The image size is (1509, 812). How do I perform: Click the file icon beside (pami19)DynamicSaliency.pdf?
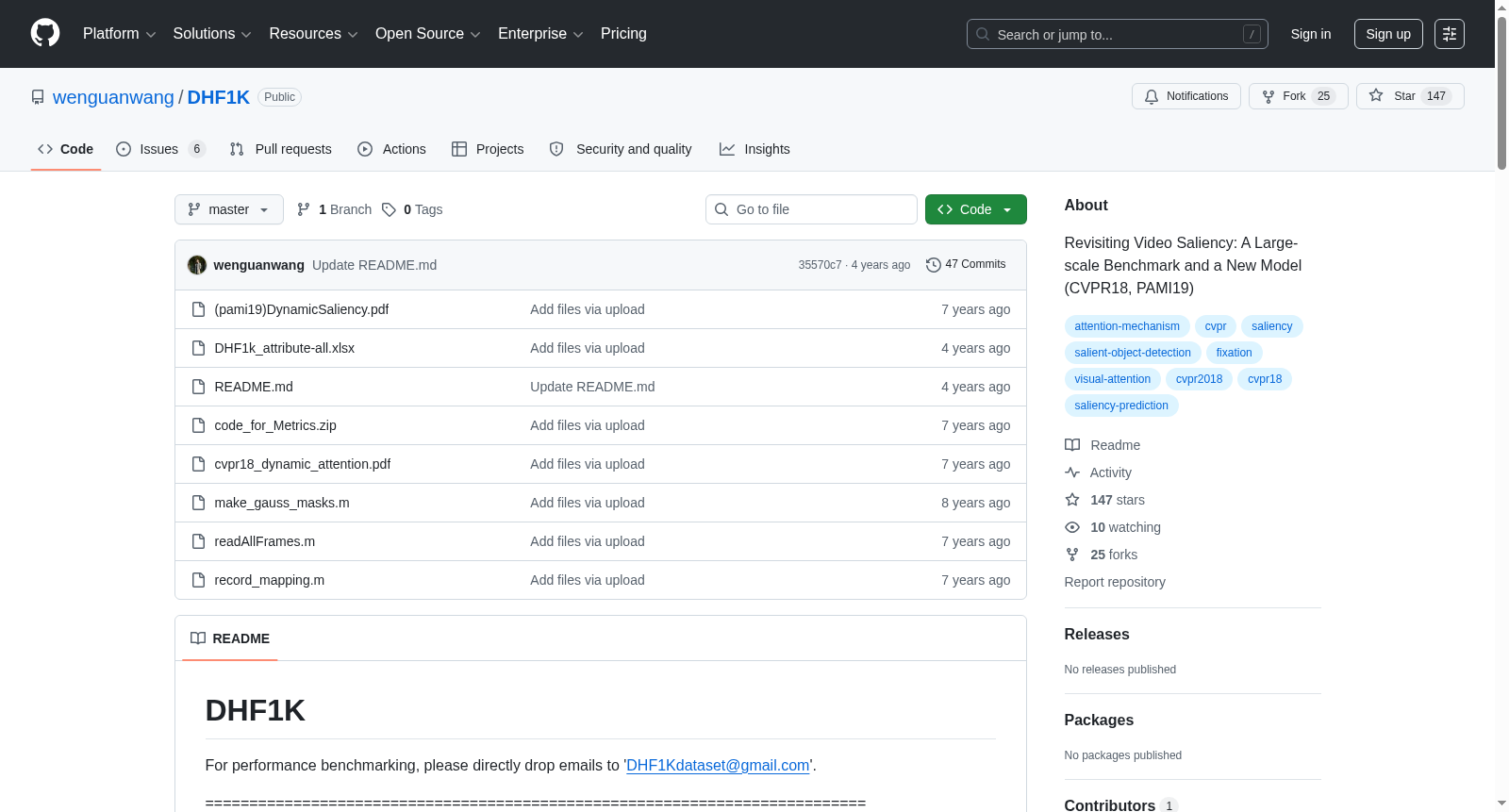click(x=198, y=309)
